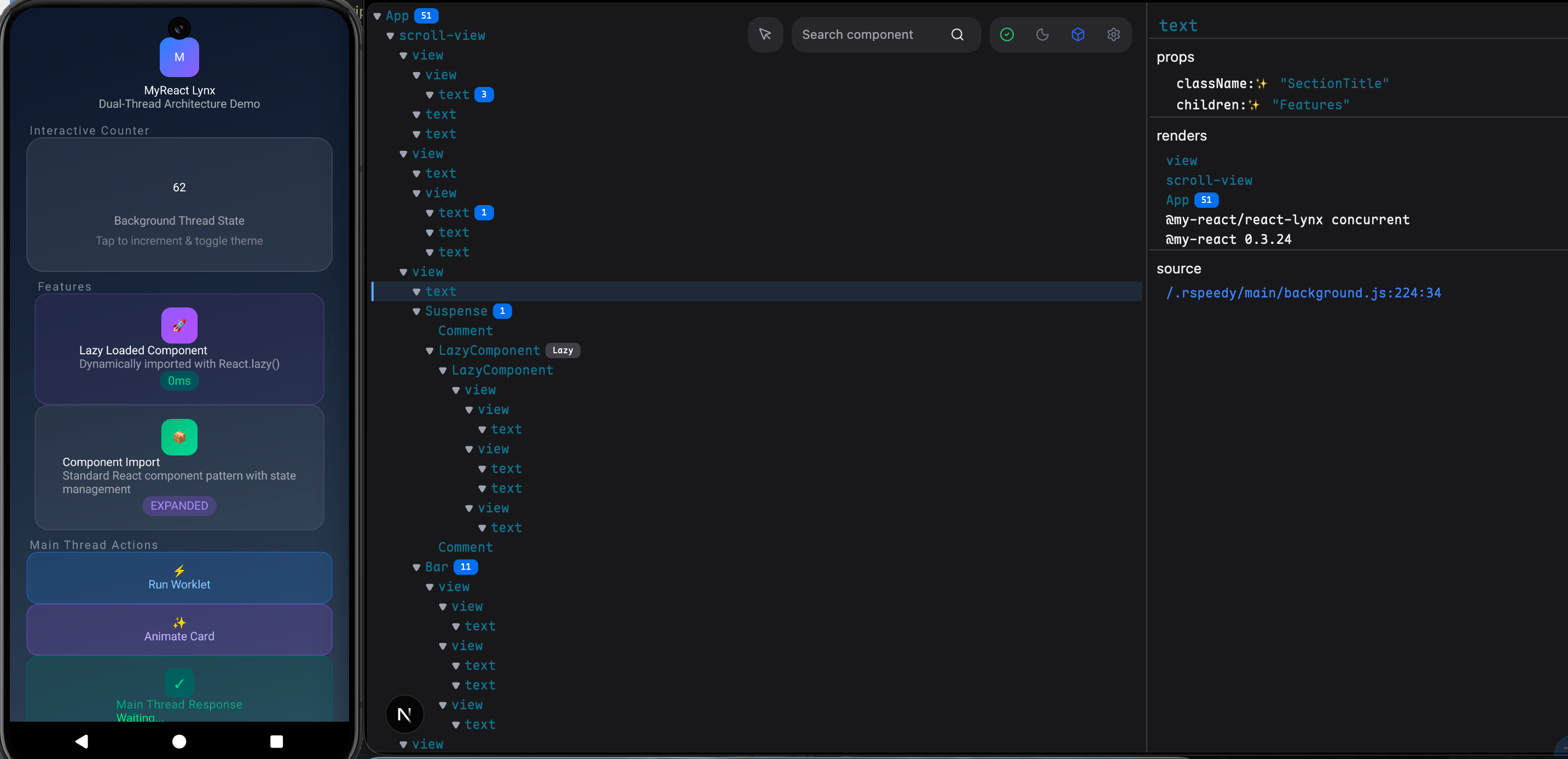
Task: Select the scroll-view tree row
Action: click(x=757, y=36)
